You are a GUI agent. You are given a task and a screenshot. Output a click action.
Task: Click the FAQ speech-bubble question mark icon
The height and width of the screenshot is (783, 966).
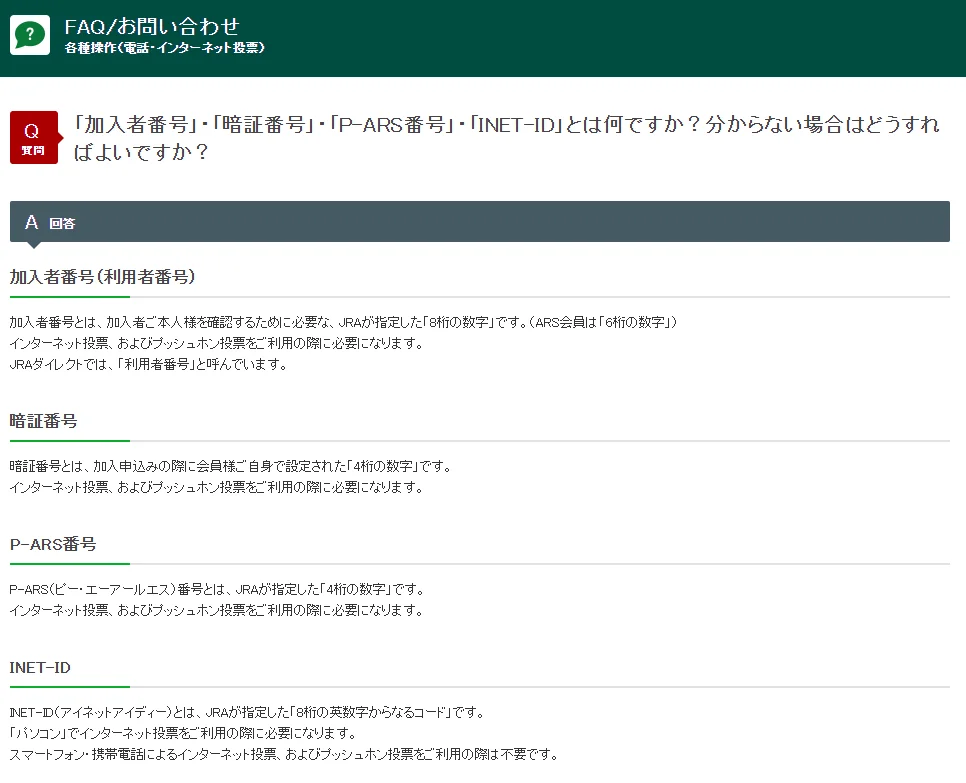pyautogui.click(x=30, y=35)
